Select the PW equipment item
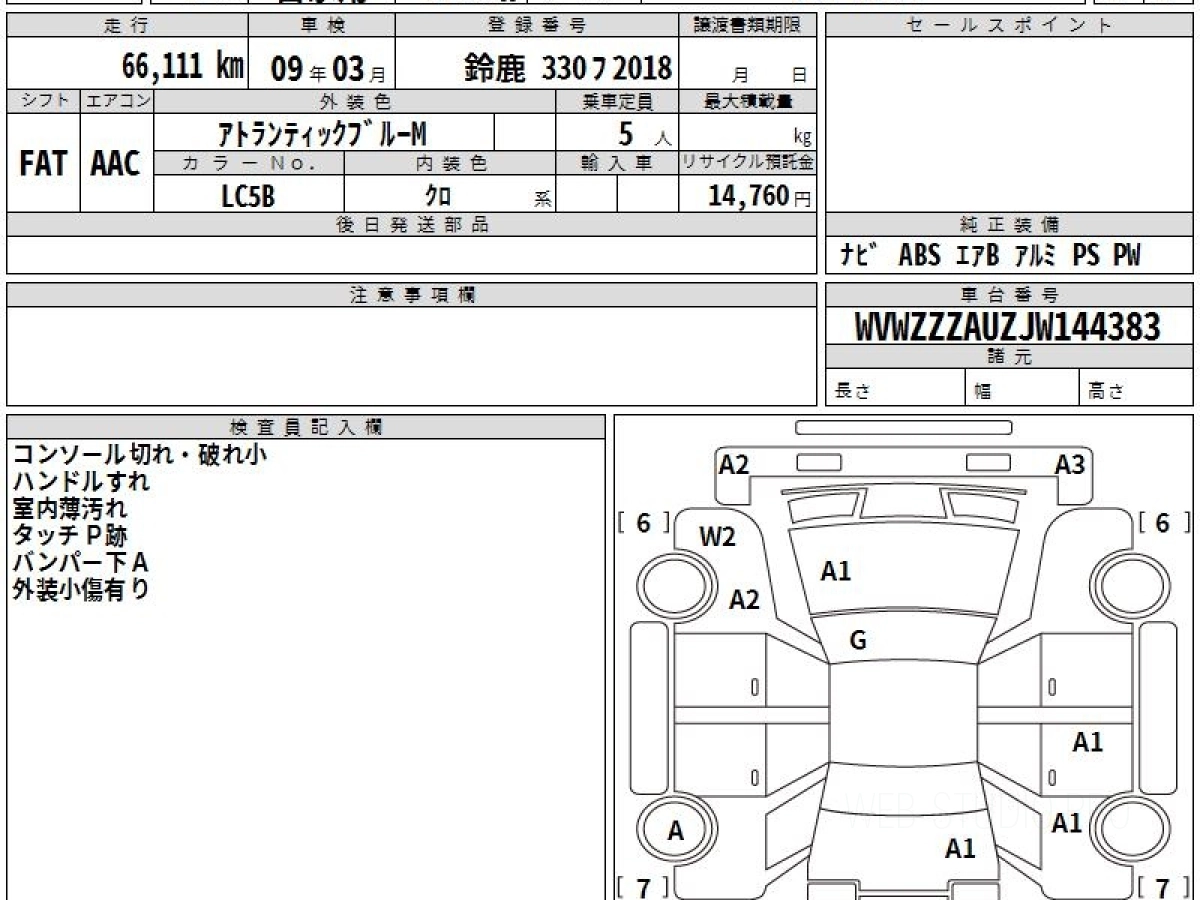Screen dimensions: 1200x900 coord(1127,255)
